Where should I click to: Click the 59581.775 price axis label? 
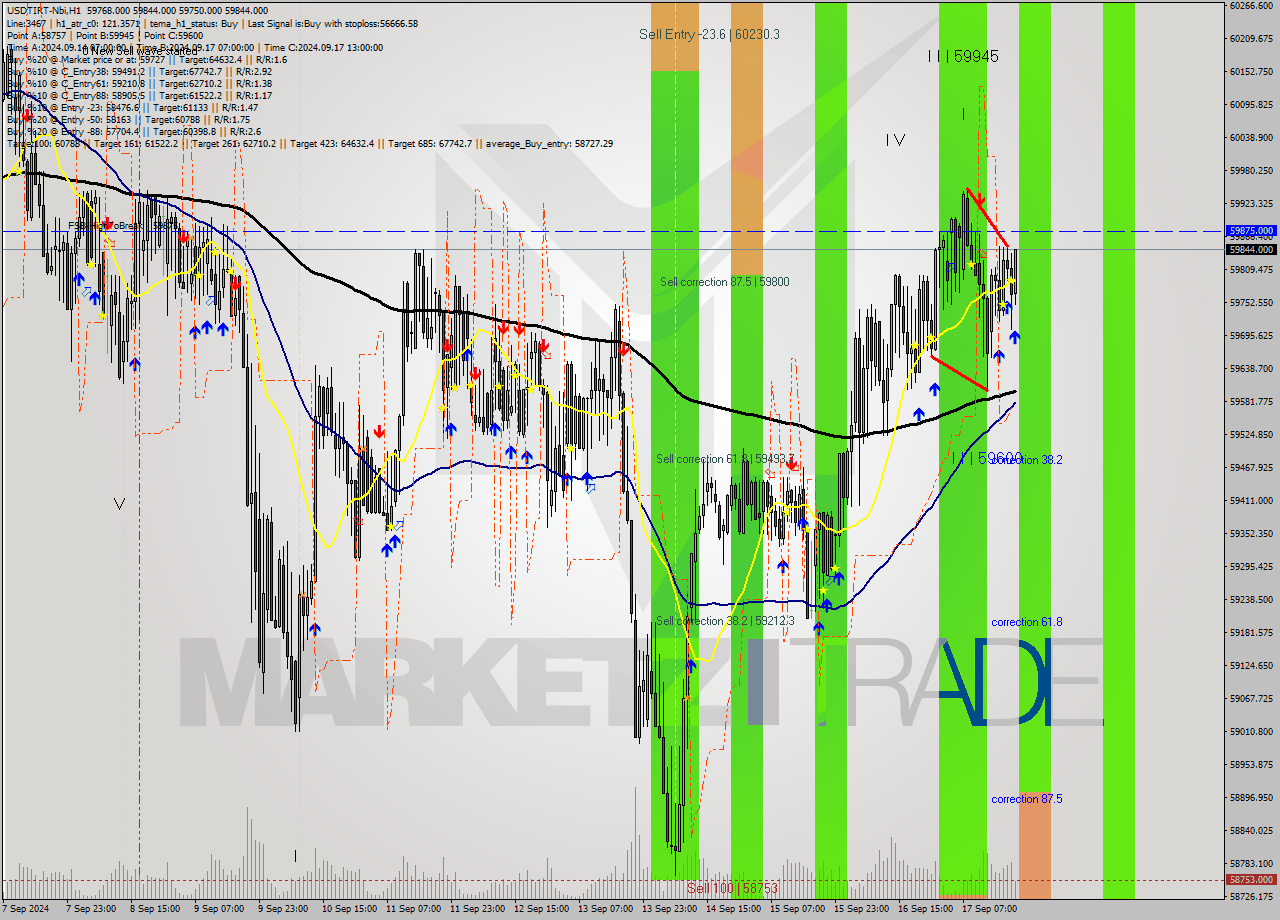pos(1251,401)
